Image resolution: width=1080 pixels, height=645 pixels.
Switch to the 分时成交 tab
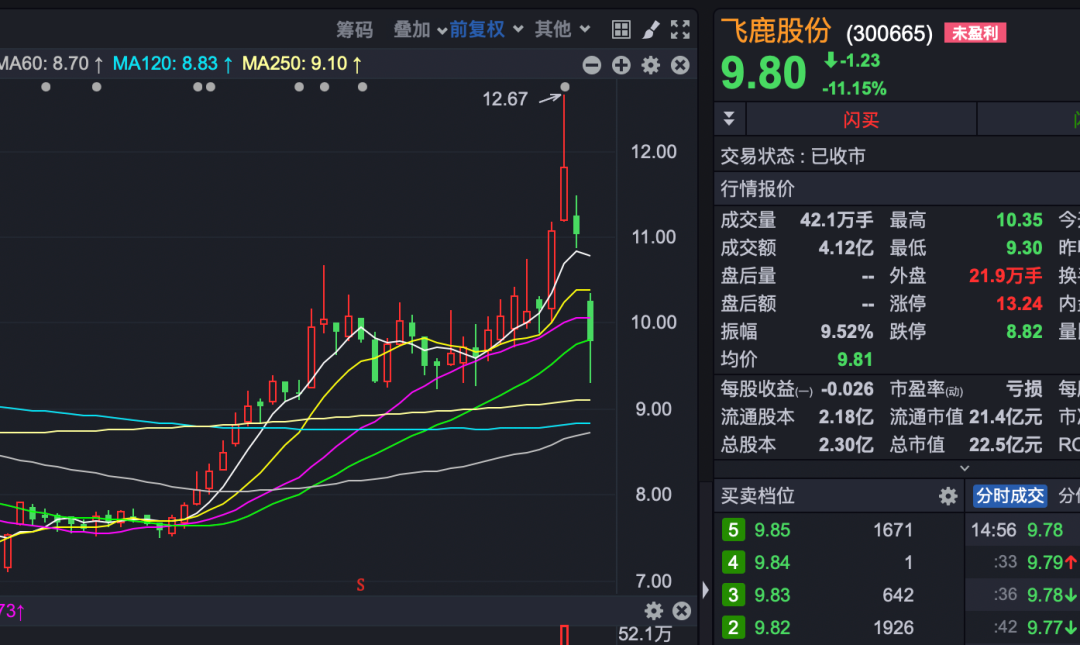[1010, 496]
